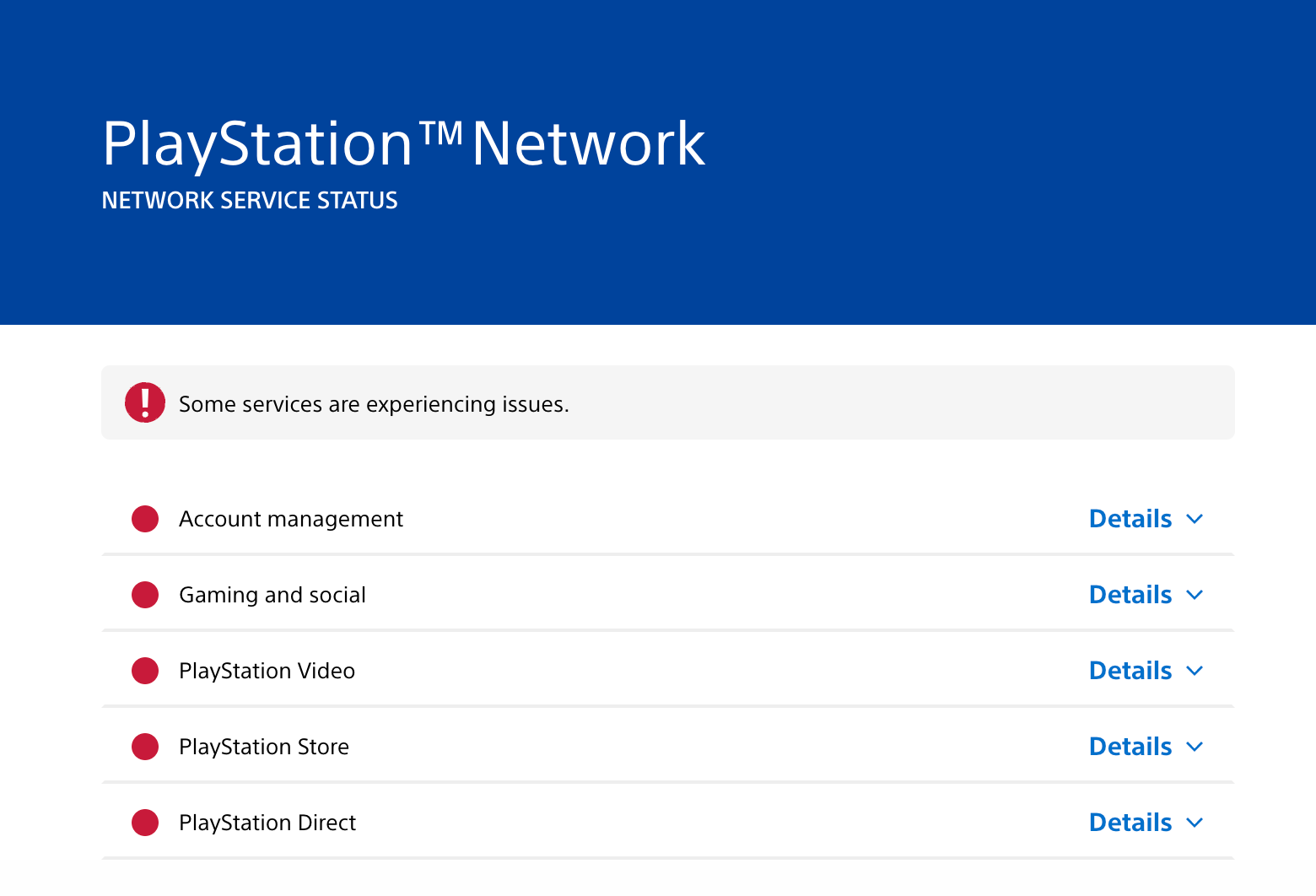Screen dimensions: 1316x896
Task: Click the PlayStation Direct status indicator
Action: pyautogui.click(x=144, y=823)
